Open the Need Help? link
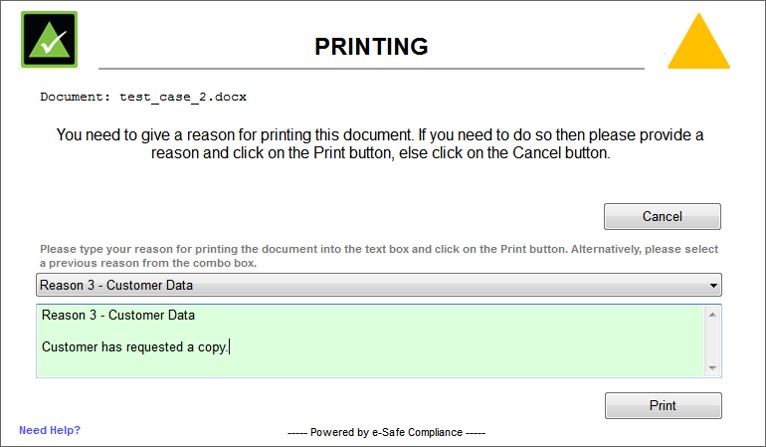Viewport: 766px width, 447px height. [x=50, y=430]
